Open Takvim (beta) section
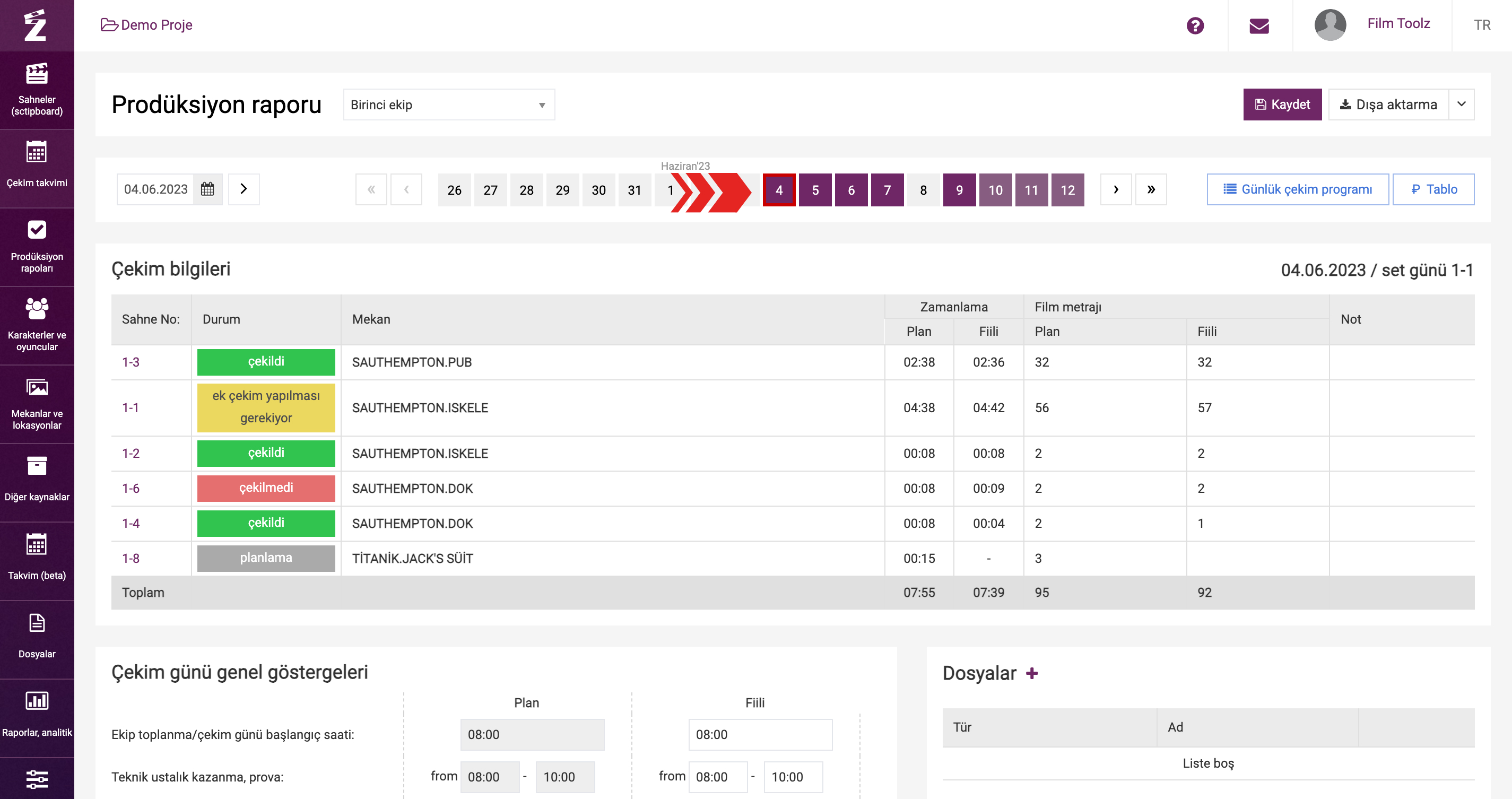This screenshot has width=1512, height=799. pyautogui.click(x=37, y=561)
